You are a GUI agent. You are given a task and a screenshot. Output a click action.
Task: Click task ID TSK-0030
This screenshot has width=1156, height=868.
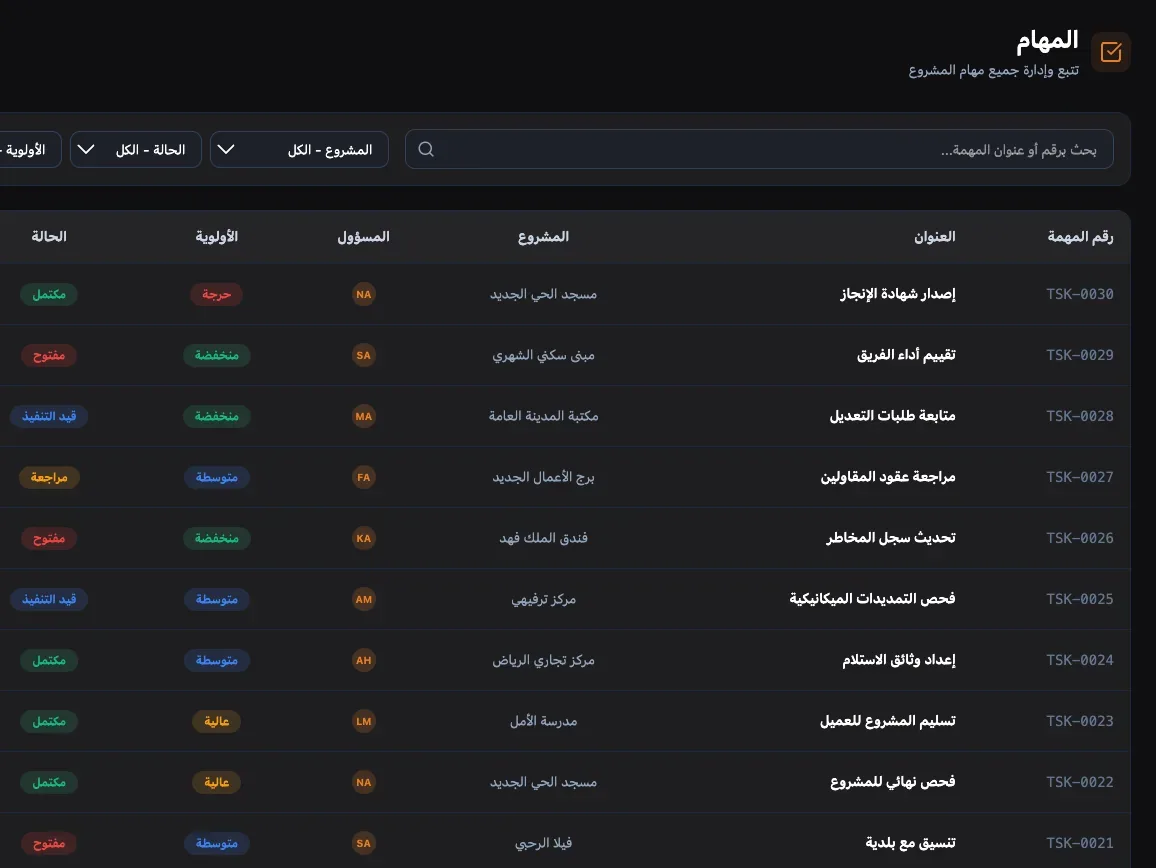coord(1079,294)
